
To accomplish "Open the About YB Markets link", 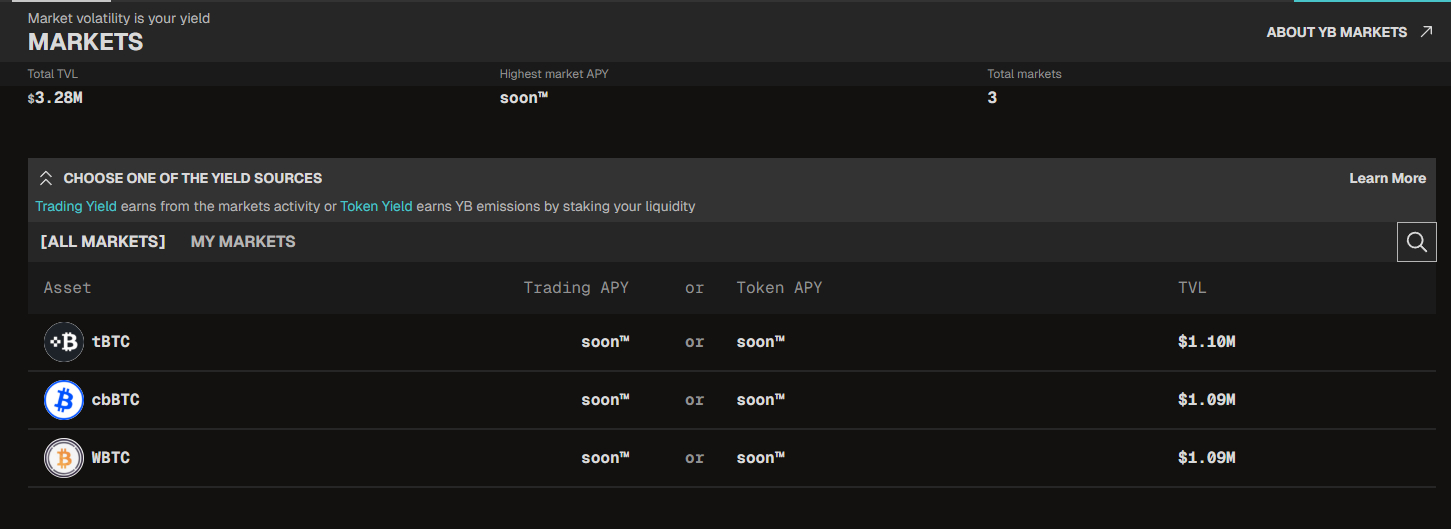I will click(1336, 32).
